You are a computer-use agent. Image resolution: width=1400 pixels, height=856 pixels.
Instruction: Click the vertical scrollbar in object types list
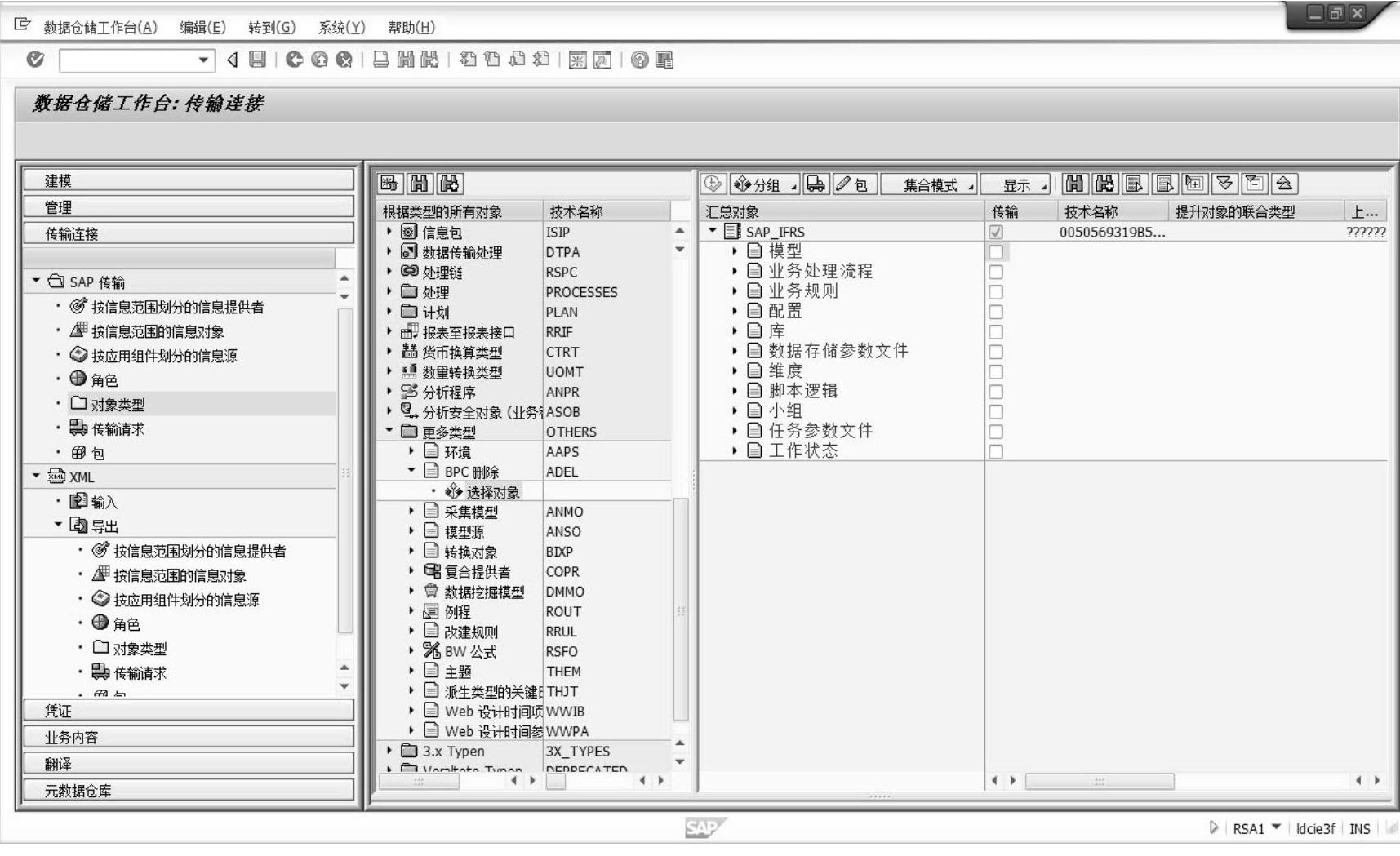click(681, 608)
